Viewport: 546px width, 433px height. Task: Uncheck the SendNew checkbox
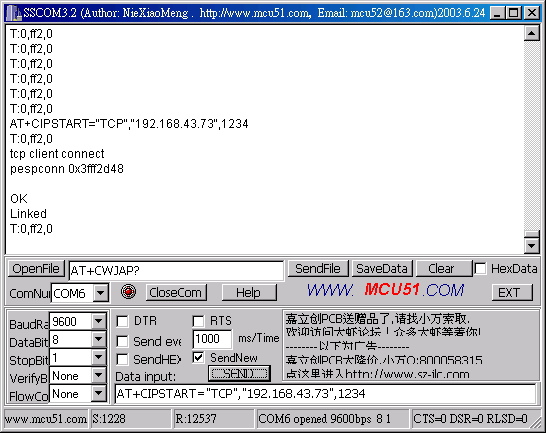pos(198,358)
